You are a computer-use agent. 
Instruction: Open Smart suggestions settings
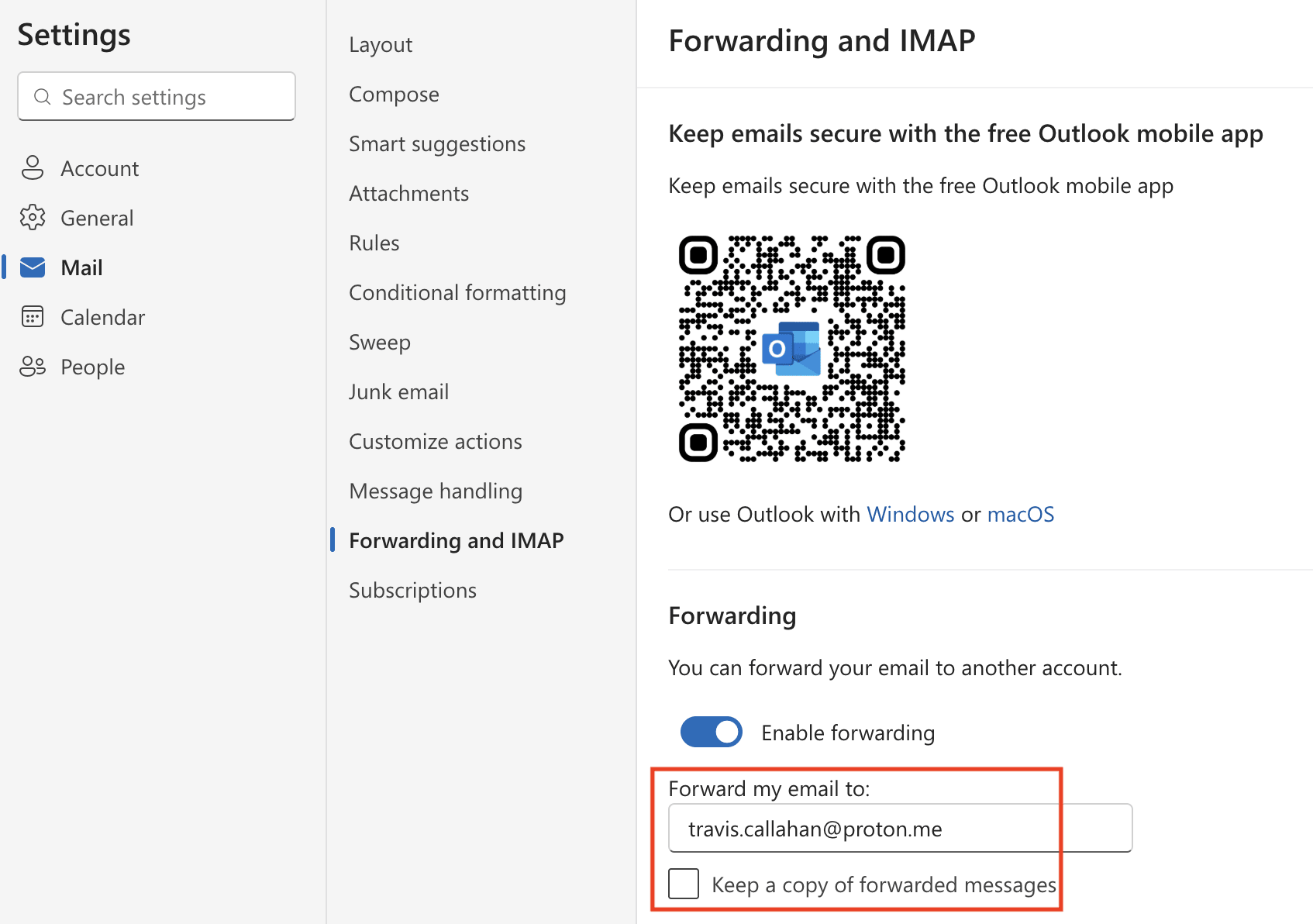(437, 144)
